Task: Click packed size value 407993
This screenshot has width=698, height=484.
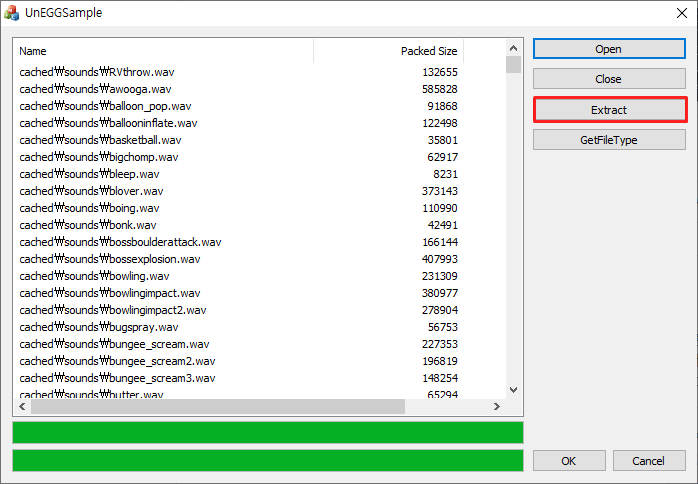Action: pos(440,259)
